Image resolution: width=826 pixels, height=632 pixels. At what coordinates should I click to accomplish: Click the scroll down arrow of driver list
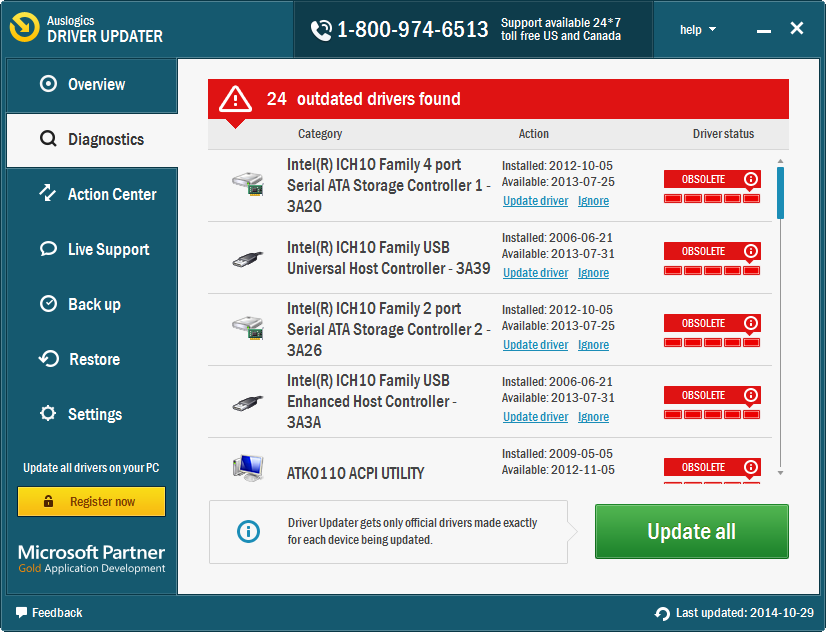[780, 473]
